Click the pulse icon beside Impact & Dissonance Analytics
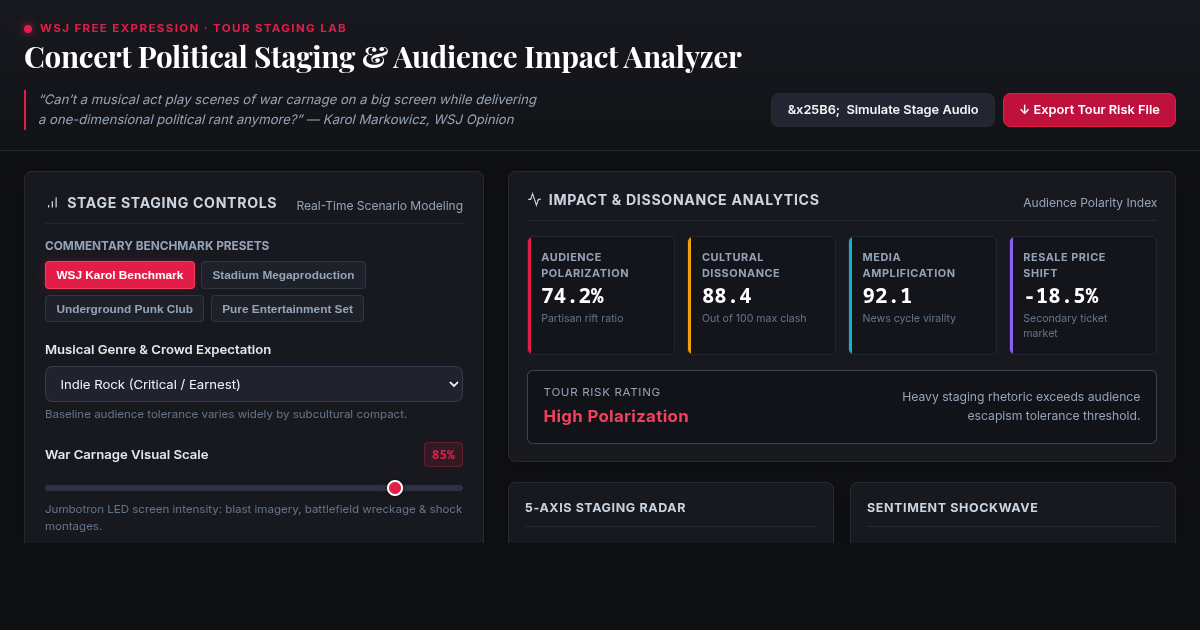Viewport: 1200px width, 630px height. click(x=535, y=200)
